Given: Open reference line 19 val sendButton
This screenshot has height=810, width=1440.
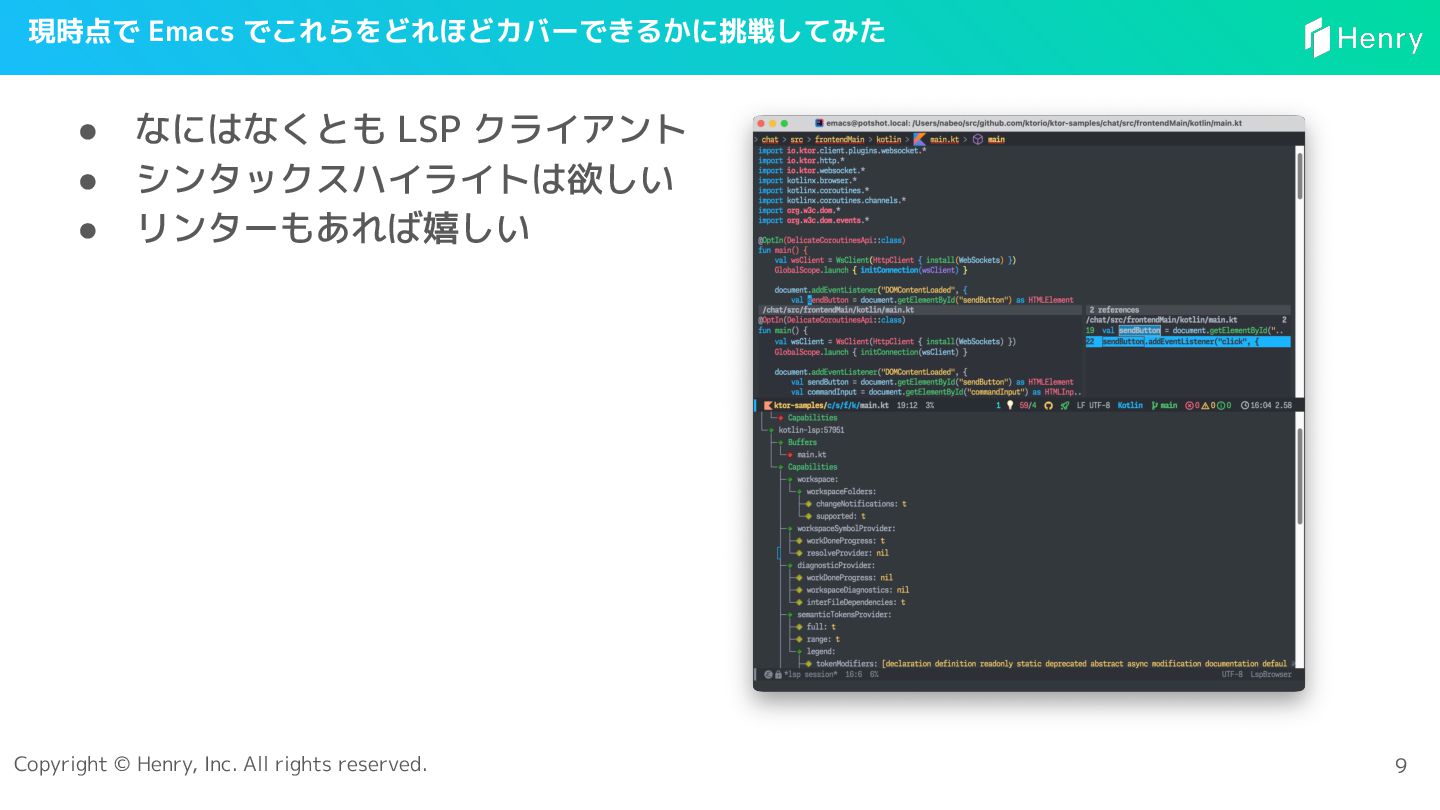Looking at the screenshot, I should (x=1188, y=330).
